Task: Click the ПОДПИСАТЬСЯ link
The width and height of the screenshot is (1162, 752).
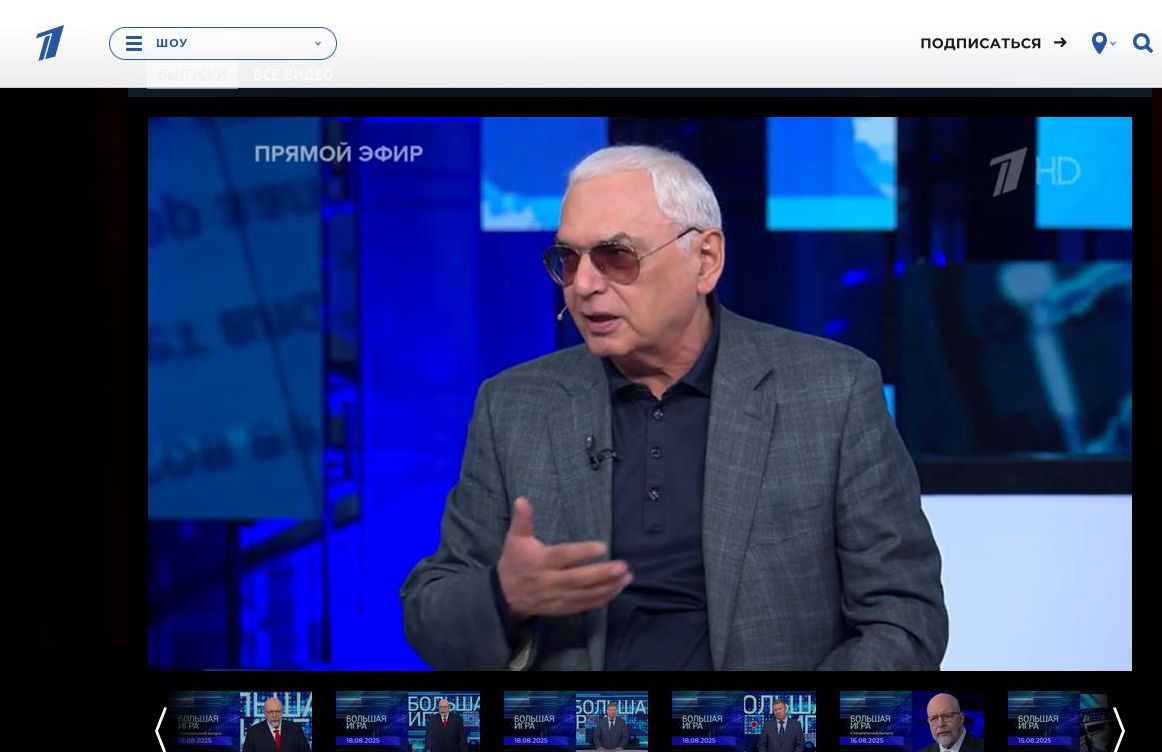Action: pyautogui.click(x=980, y=43)
